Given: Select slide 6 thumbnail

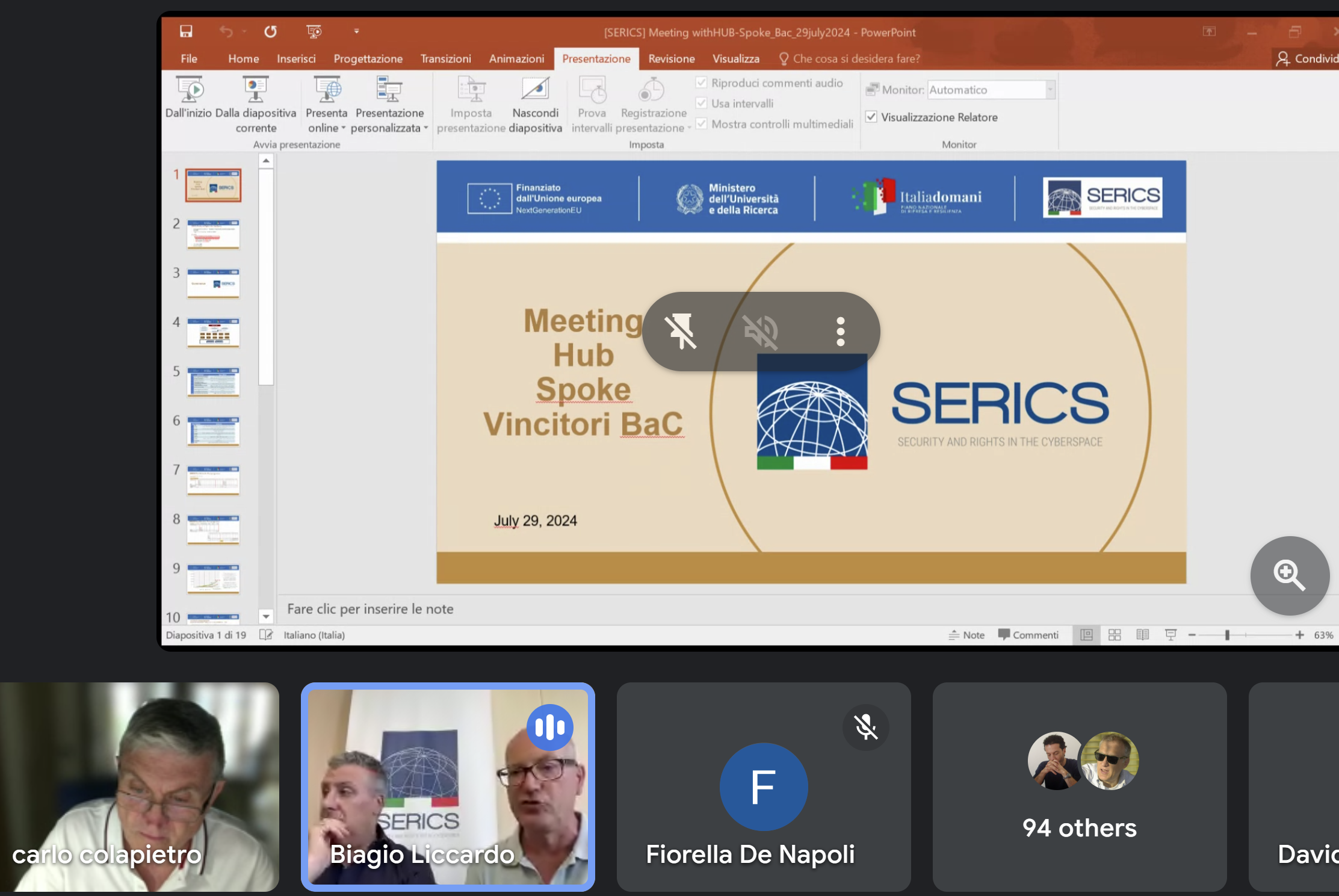Looking at the screenshot, I should click(213, 431).
